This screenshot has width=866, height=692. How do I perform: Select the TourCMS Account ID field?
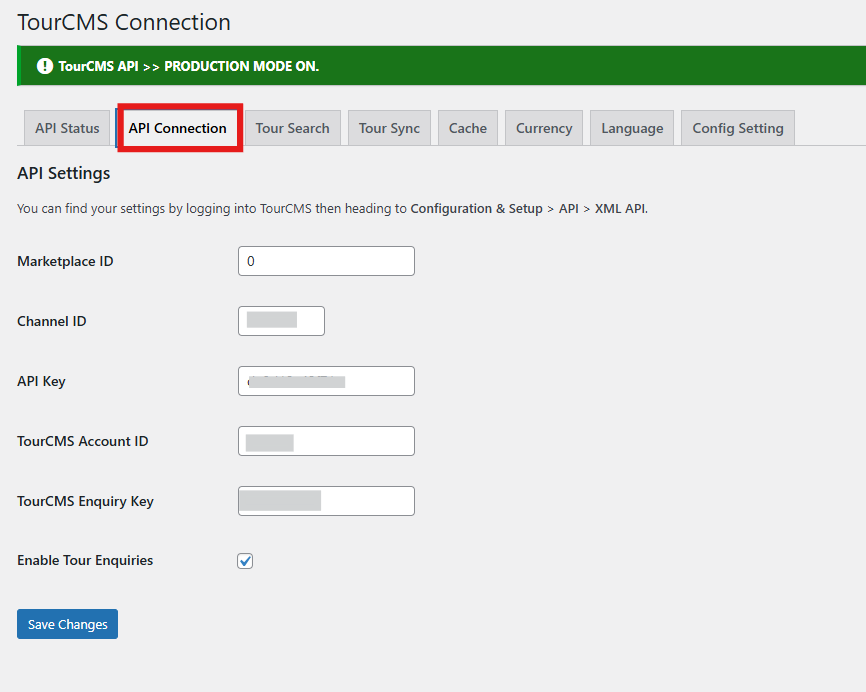(x=326, y=441)
